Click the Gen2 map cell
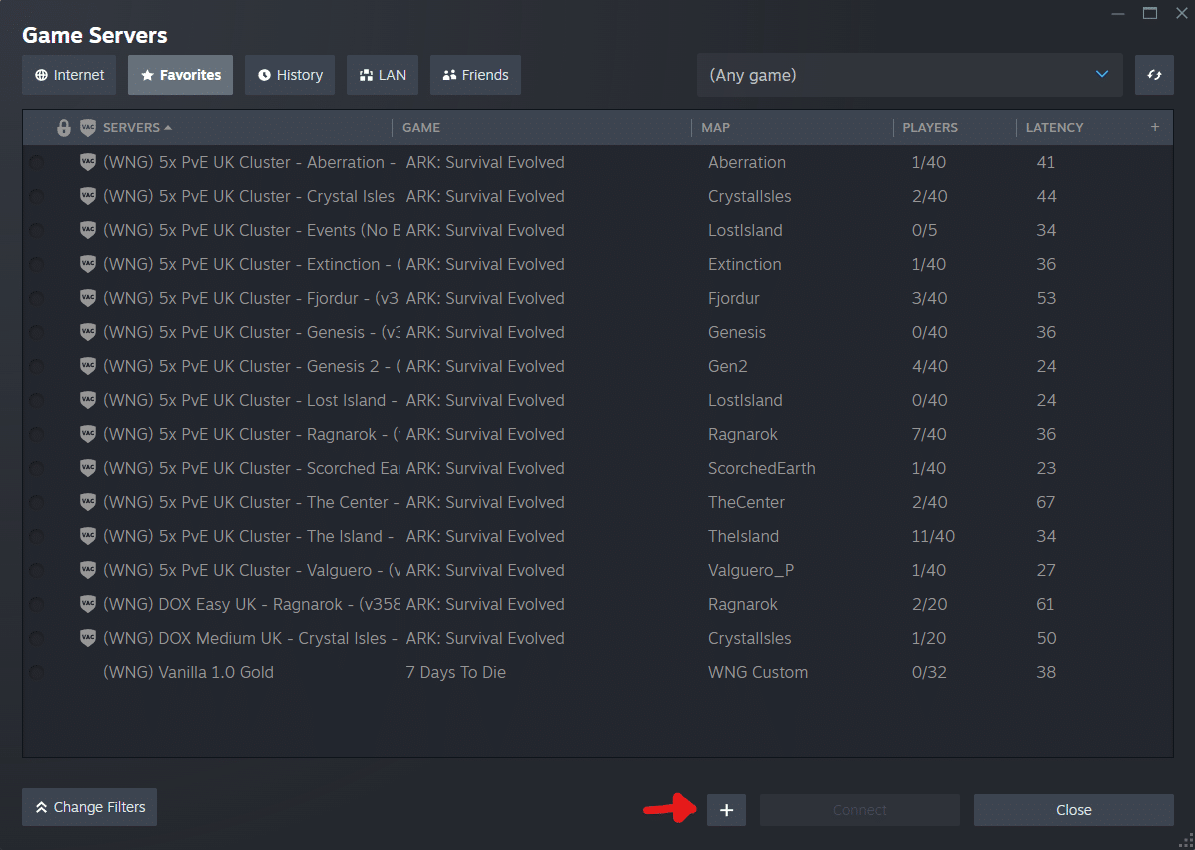This screenshot has height=850, width=1195. tap(728, 367)
